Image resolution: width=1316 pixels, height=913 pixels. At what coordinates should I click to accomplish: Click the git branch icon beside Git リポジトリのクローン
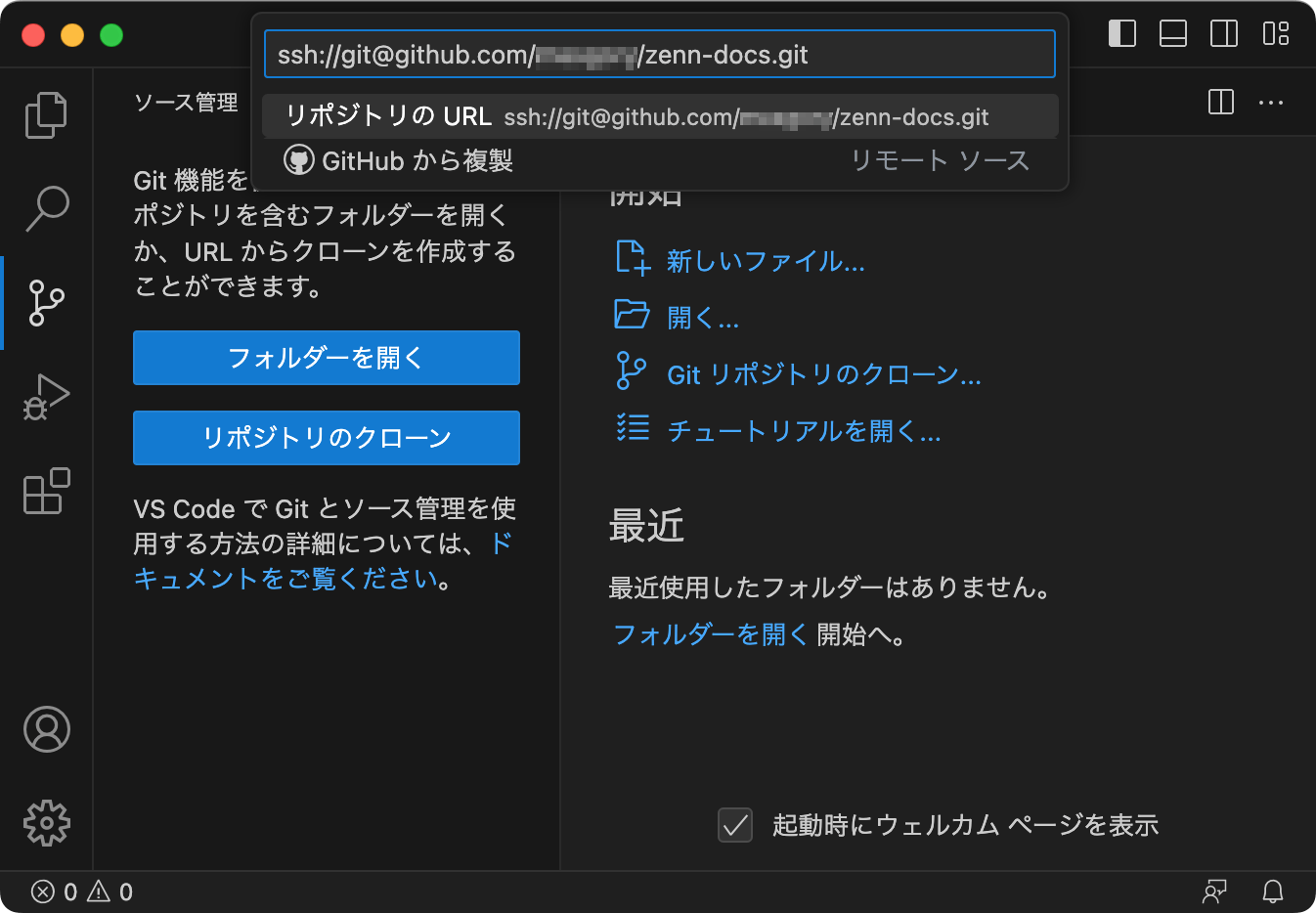[x=631, y=371]
